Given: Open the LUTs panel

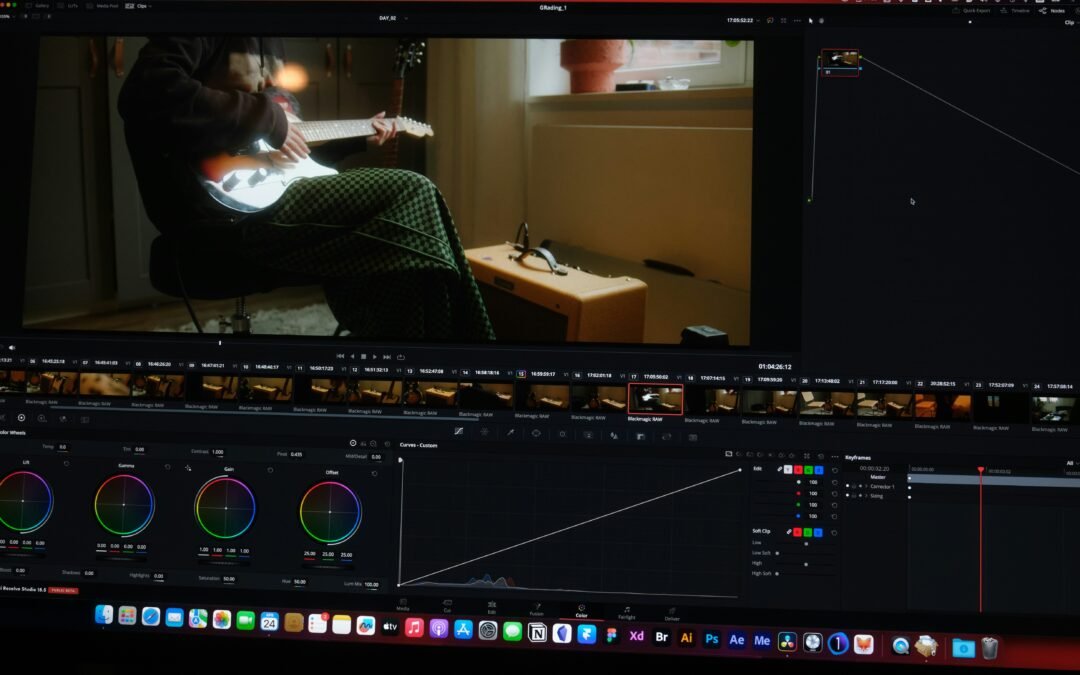Looking at the screenshot, I should [65, 5].
